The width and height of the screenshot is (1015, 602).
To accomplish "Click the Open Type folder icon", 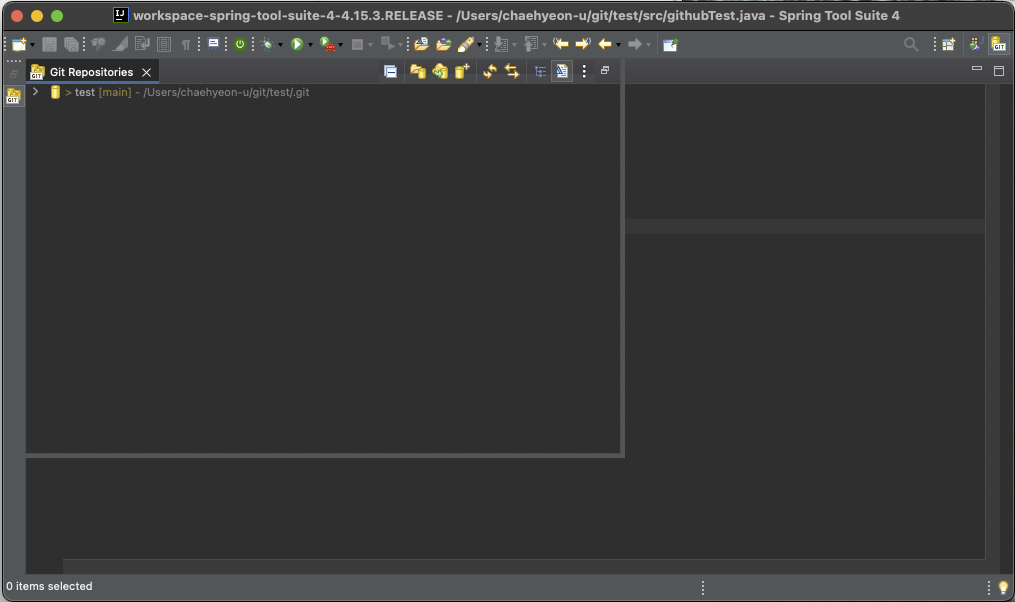I will [x=421, y=44].
